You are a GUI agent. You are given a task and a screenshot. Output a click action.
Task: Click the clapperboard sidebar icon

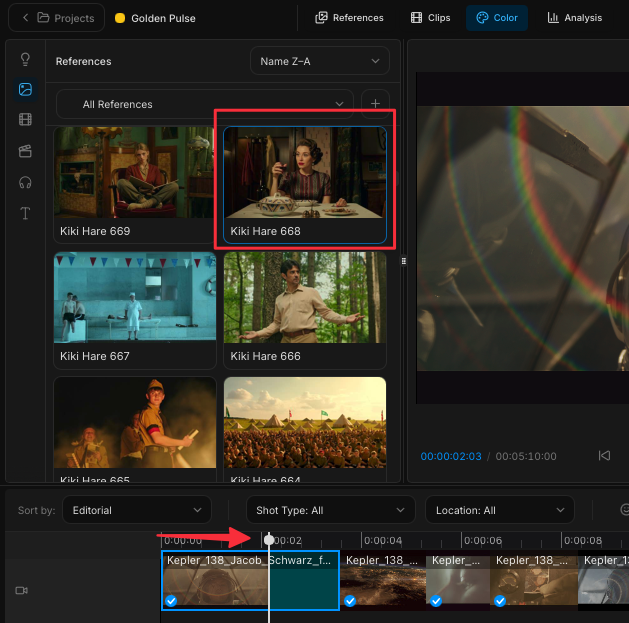[25, 151]
